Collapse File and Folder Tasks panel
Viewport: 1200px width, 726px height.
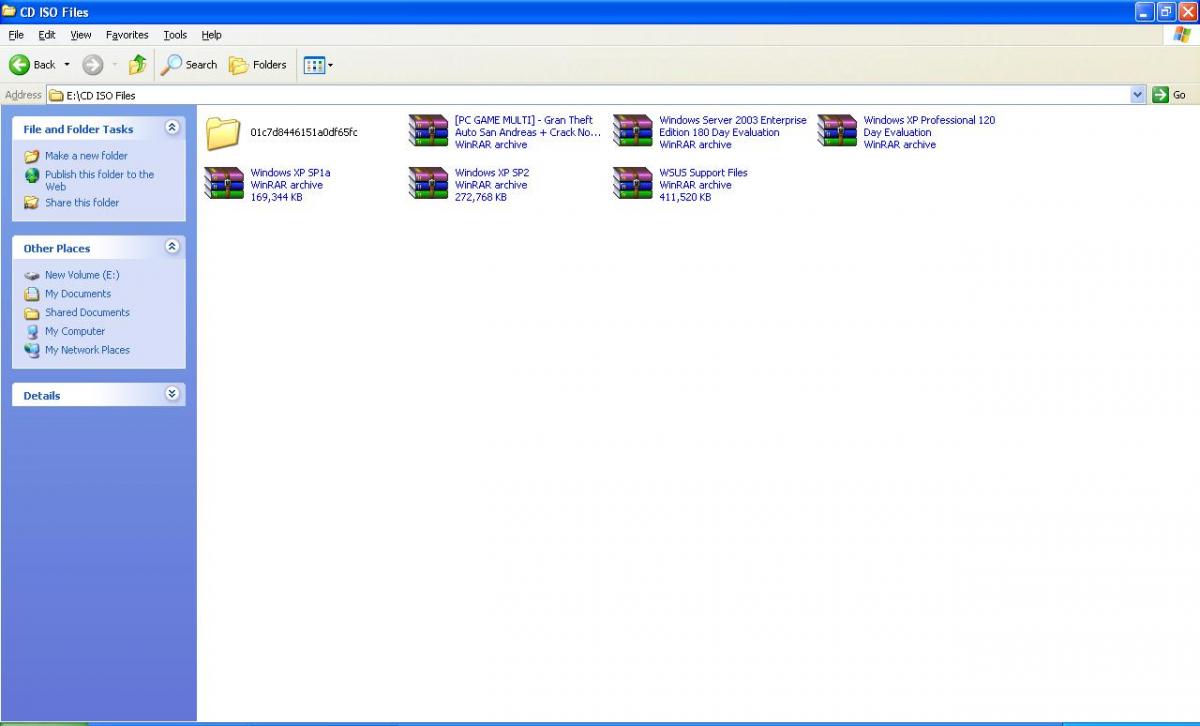click(172, 128)
